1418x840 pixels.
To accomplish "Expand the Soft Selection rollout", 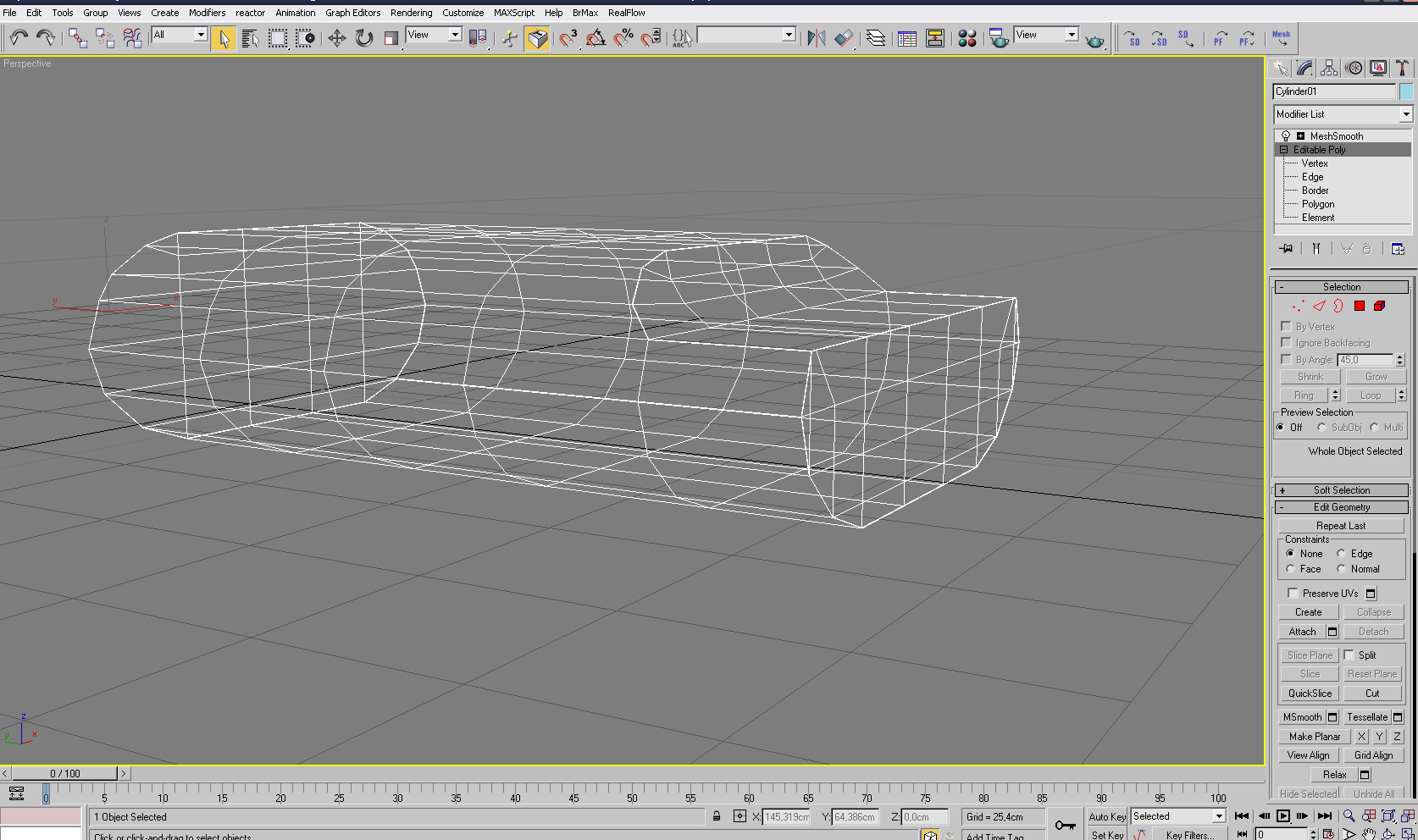I will click(1342, 490).
